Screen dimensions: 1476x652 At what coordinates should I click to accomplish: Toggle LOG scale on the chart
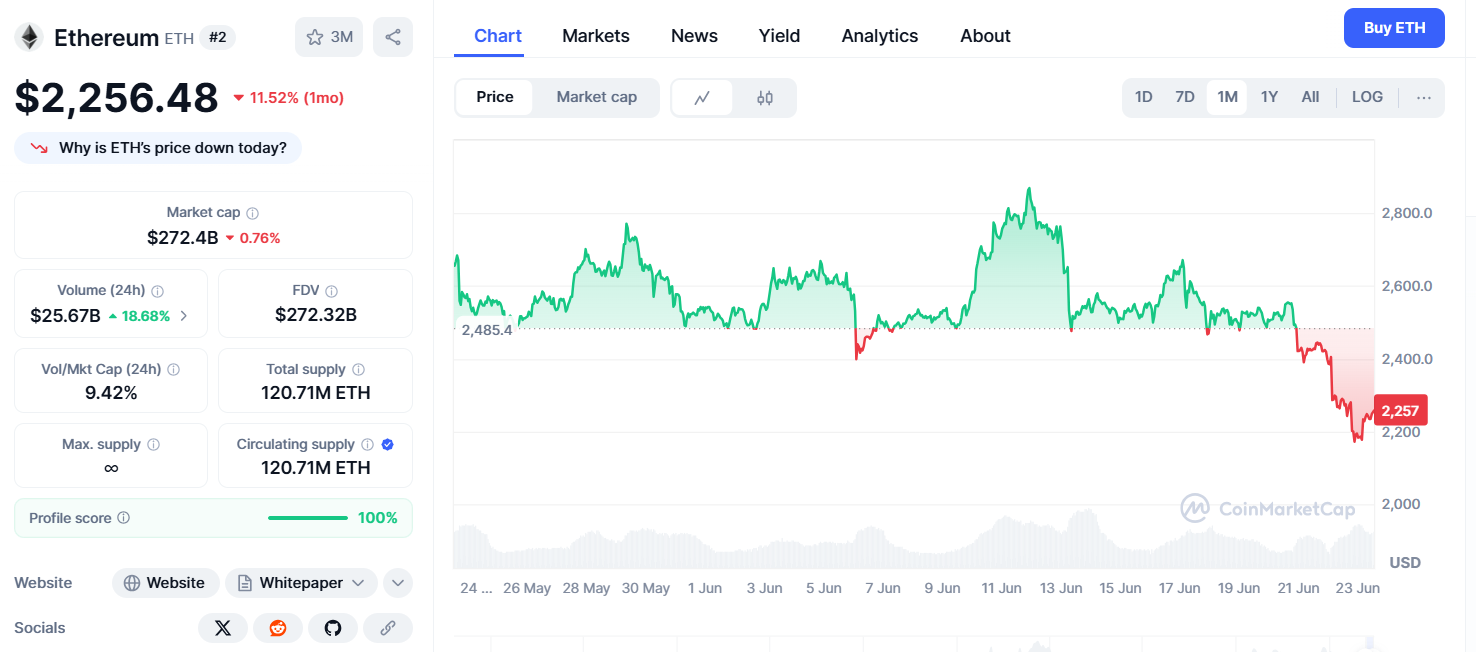(x=1367, y=97)
